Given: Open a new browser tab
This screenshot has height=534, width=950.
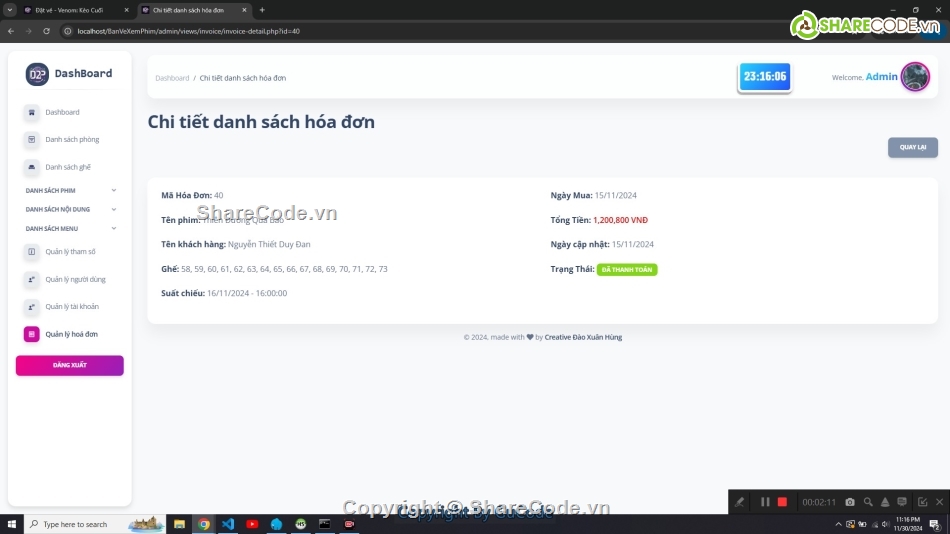Looking at the screenshot, I should pos(262,10).
